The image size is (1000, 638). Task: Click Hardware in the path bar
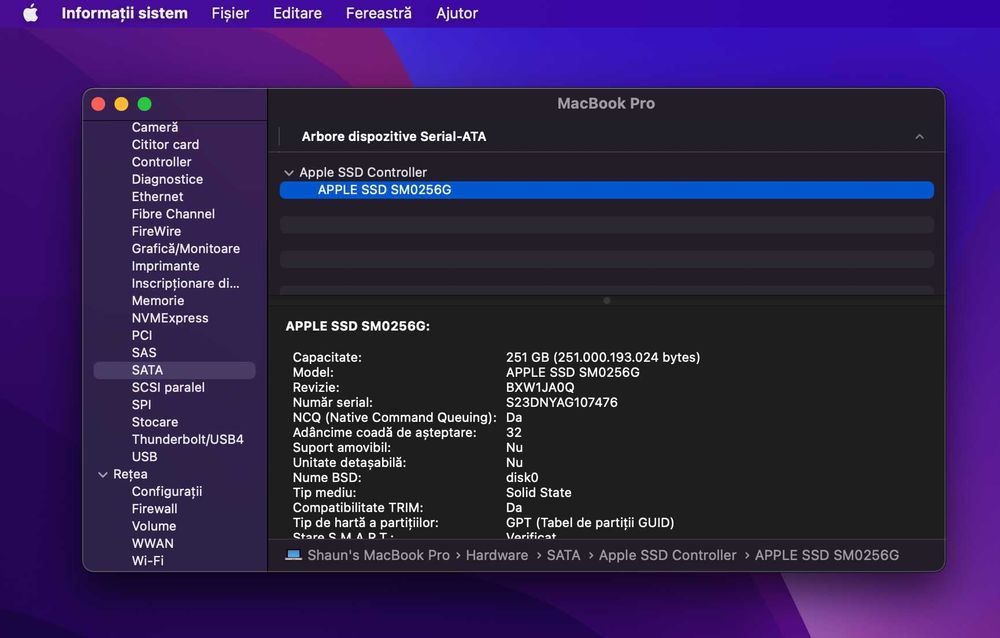point(497,555)
